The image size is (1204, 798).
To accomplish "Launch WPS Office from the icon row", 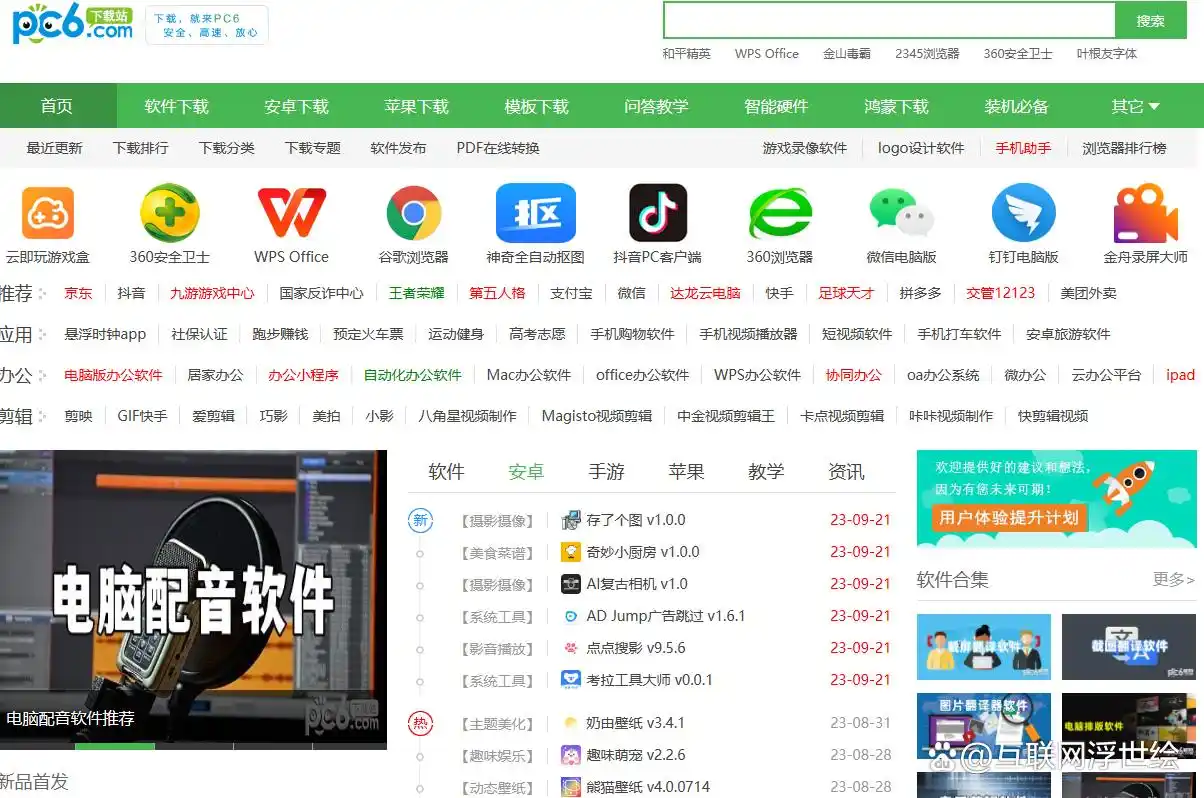I will [291, 213].
